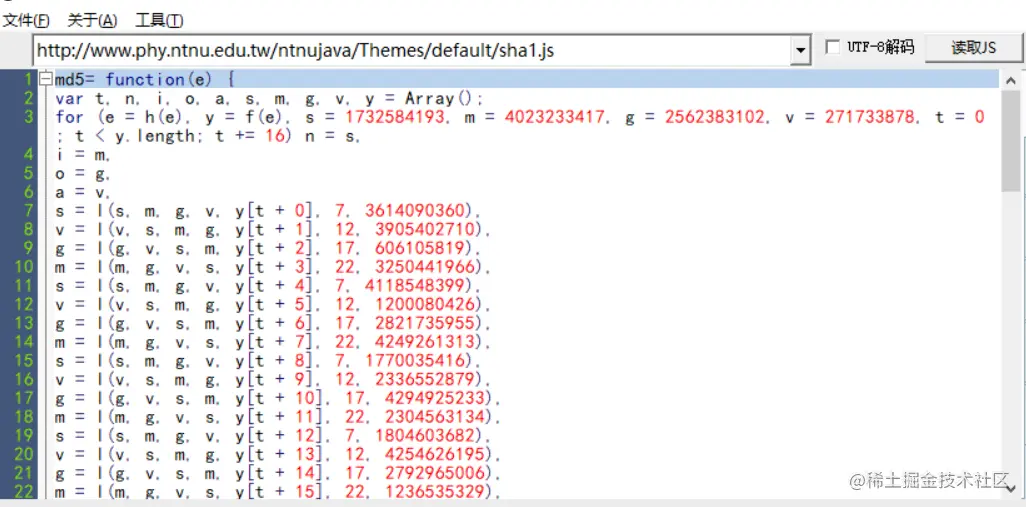
Task: Click the 'var t, n, i, o' declaration line
Action: (270, 99)
